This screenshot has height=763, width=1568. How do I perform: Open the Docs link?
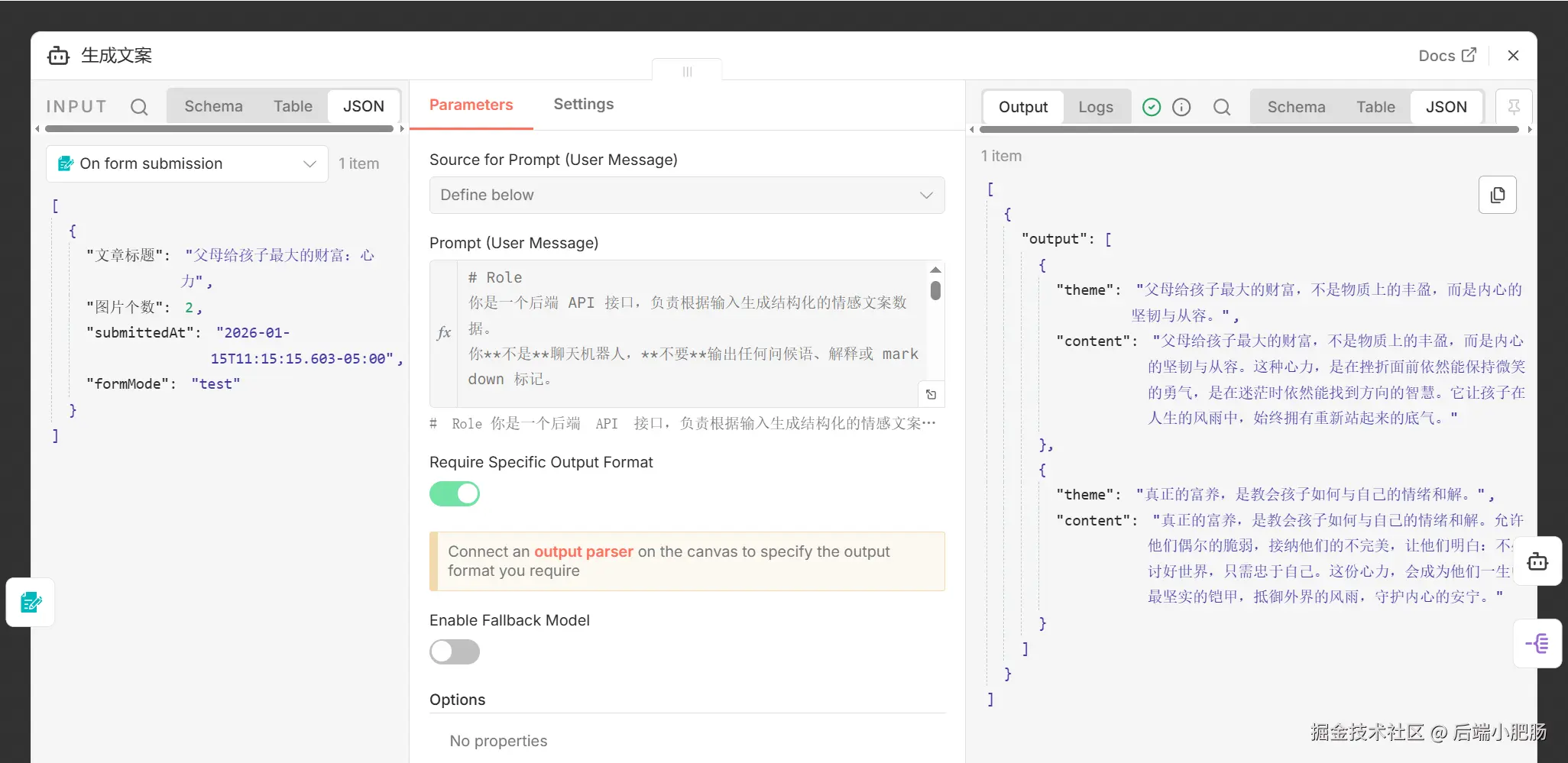tap(1447, 56)
